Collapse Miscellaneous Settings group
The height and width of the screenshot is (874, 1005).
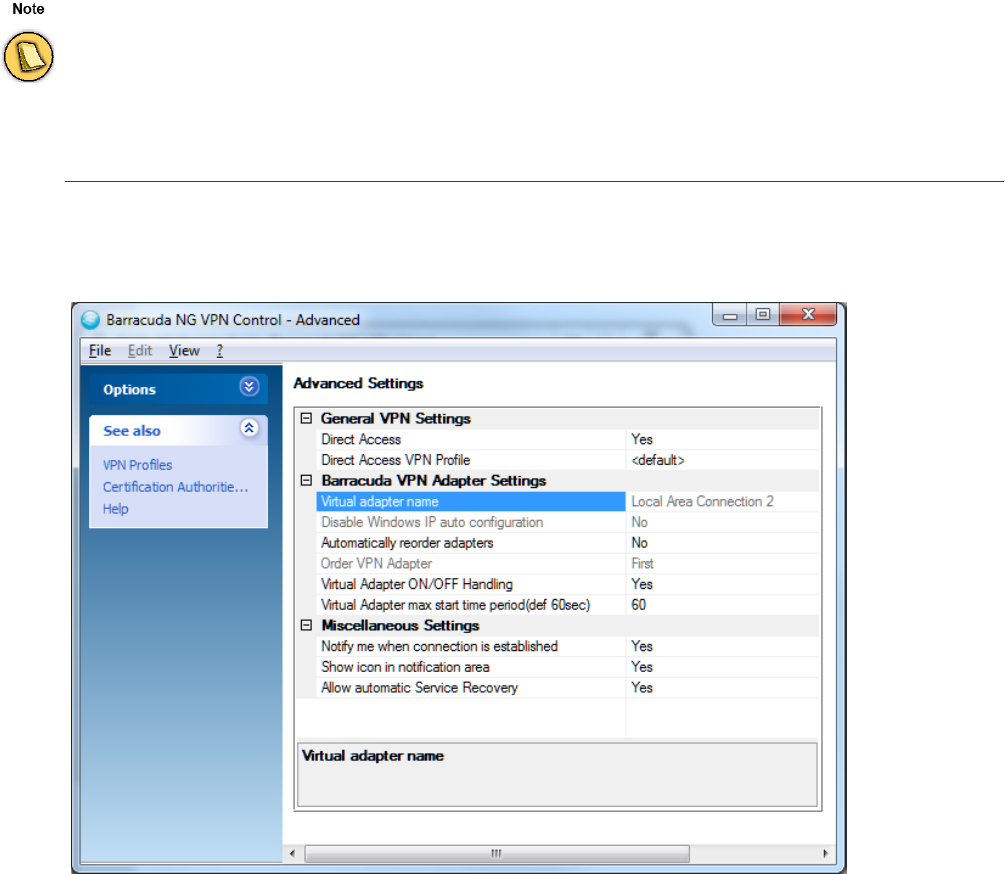pyautogui.click(x=306, y=625)
